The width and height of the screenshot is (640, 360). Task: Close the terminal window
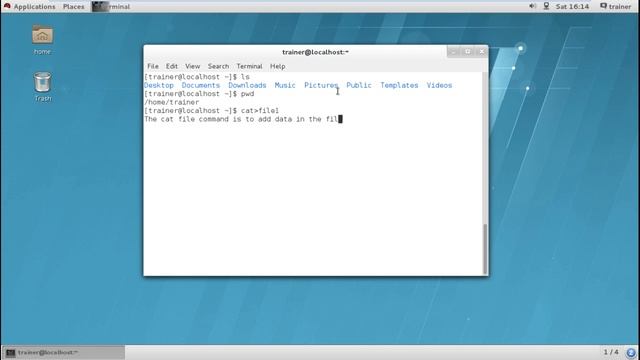482,52
